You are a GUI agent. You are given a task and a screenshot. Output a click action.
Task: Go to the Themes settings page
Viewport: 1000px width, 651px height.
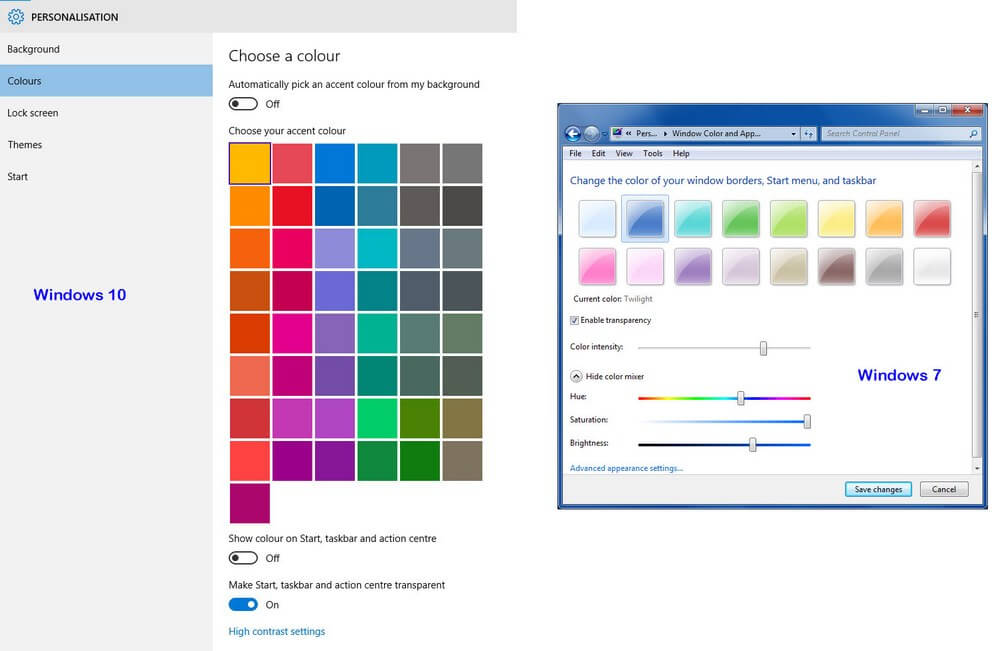tap(106, 145)
